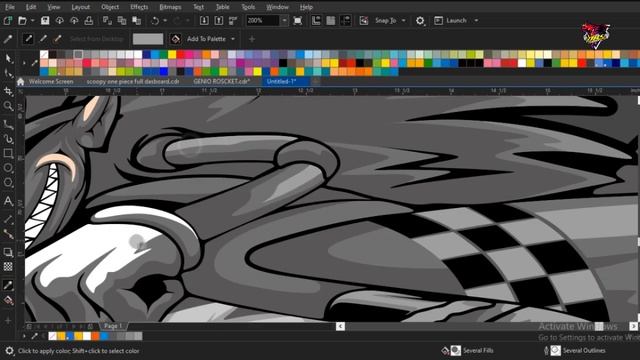The image size is (640, 360).
Task: Click the Import icon
Action: (204, 20)
